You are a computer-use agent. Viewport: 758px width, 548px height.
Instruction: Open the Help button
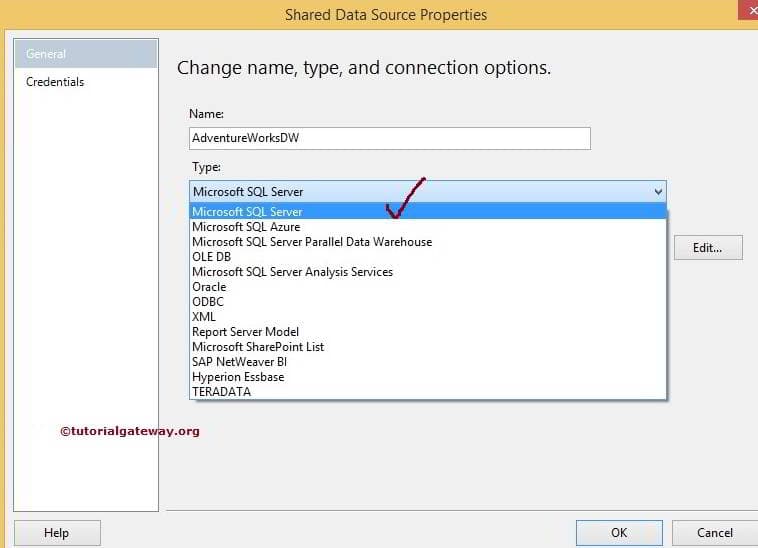point(57,533)
